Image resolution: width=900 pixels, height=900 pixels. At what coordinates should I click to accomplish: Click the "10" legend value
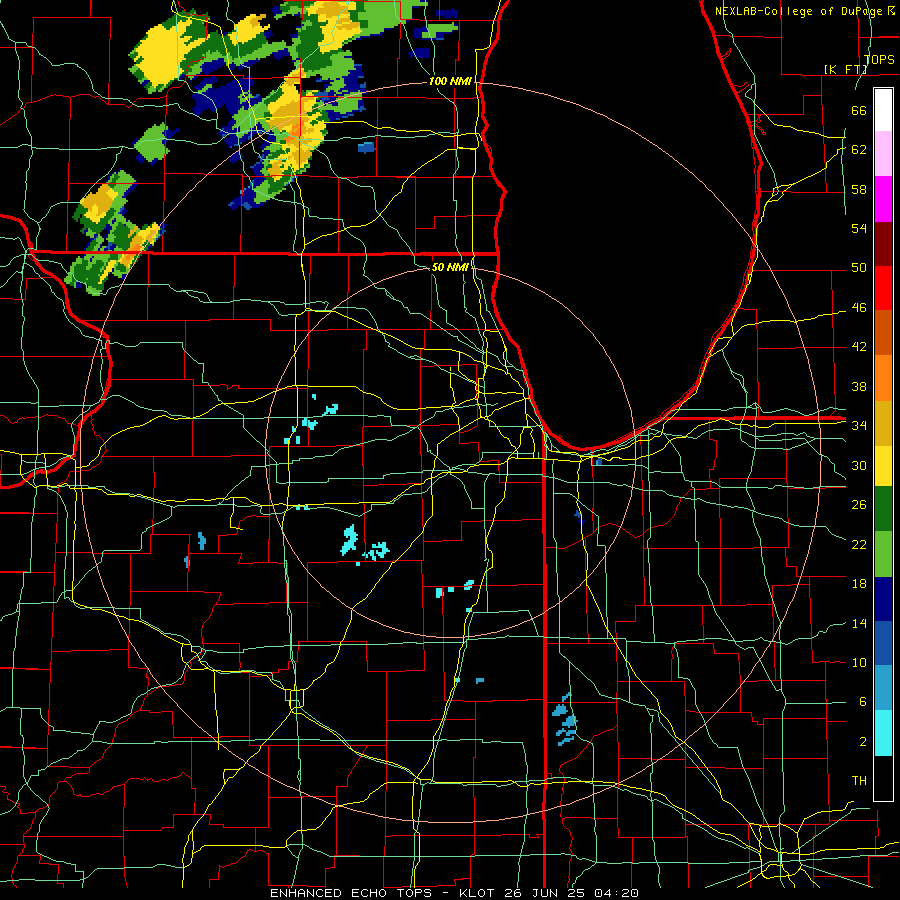859,663
